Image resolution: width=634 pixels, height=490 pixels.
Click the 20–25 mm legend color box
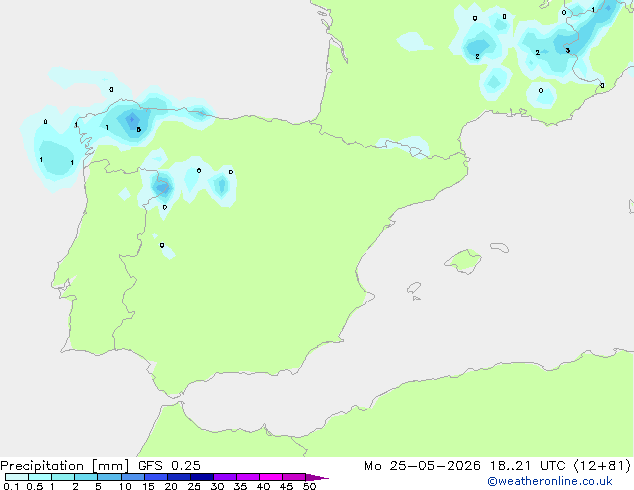179,477
